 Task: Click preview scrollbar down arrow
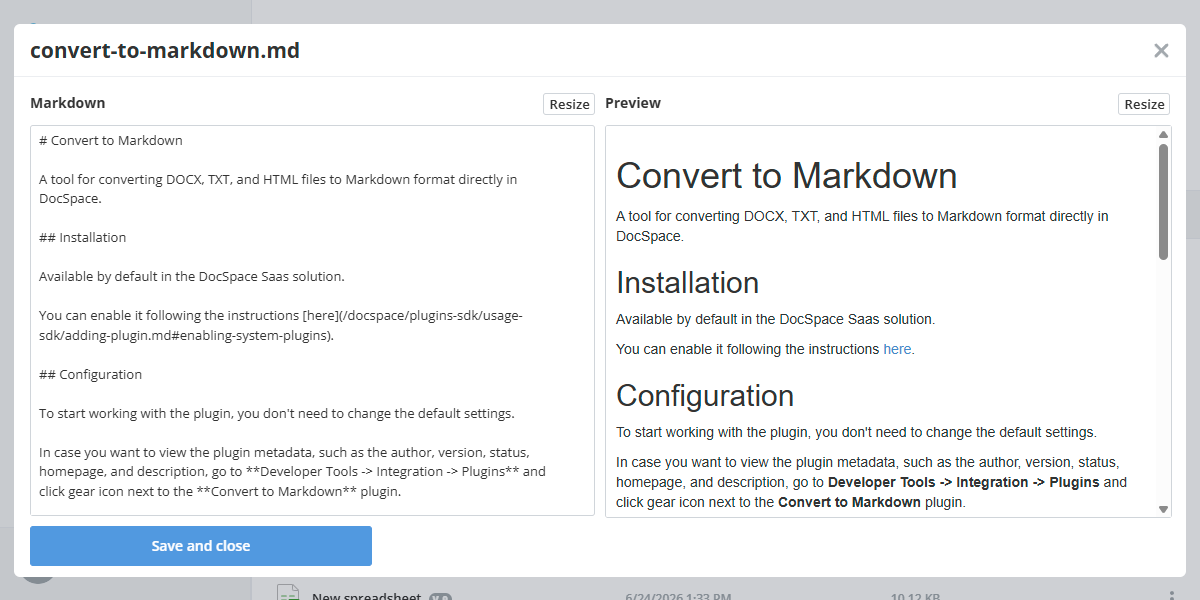(1163, 509)
